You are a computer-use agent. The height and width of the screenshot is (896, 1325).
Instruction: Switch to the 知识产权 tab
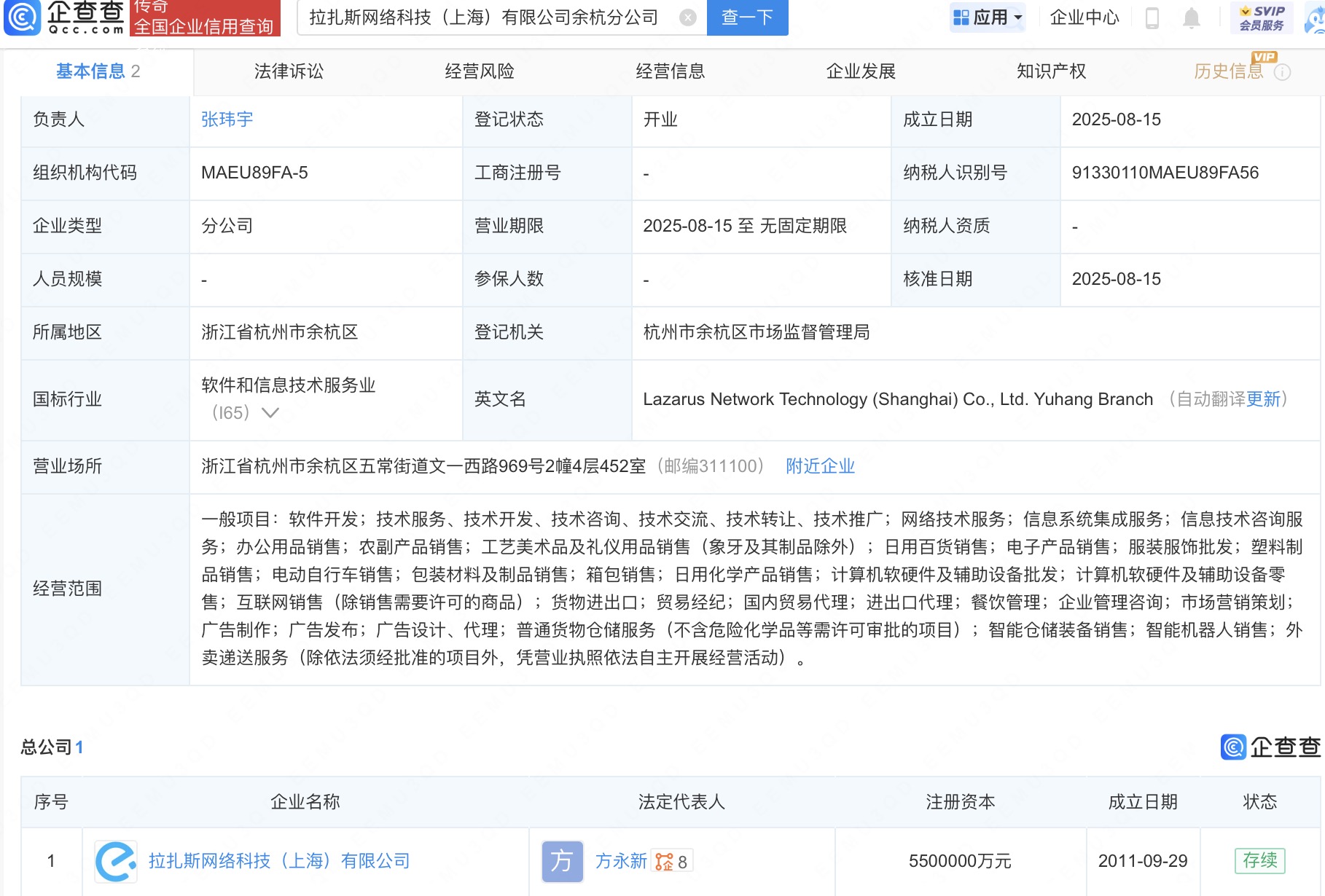(1051, 71)
